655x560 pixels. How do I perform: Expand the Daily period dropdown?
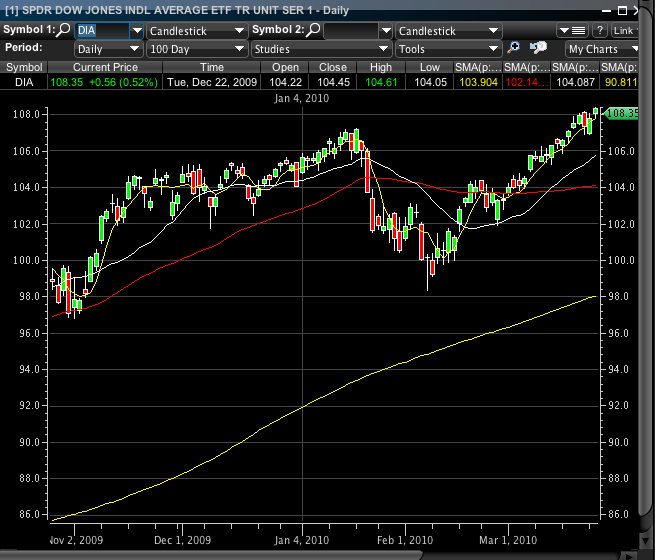point(108,48)
